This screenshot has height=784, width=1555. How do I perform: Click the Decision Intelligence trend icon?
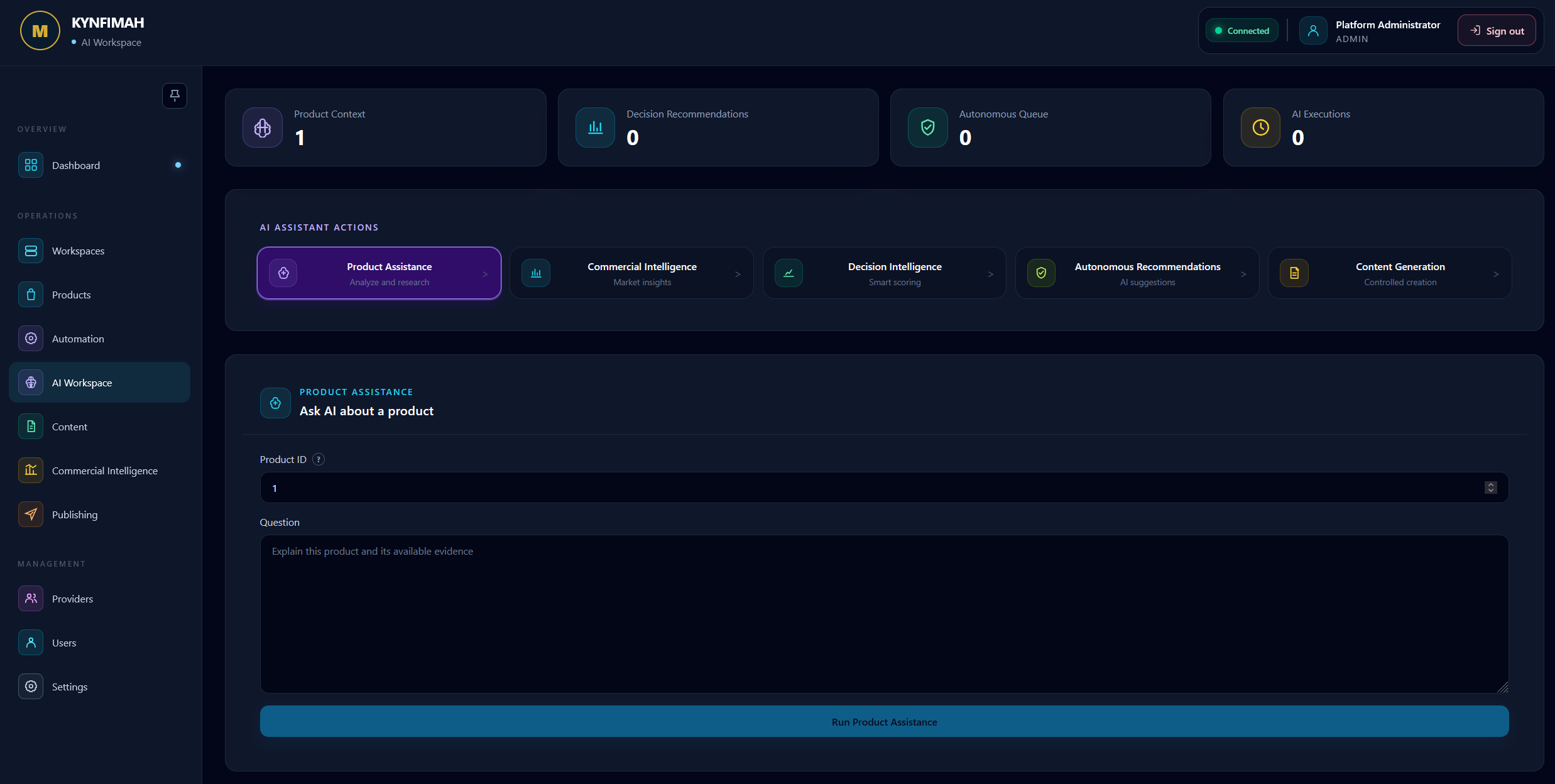[788, 273]
